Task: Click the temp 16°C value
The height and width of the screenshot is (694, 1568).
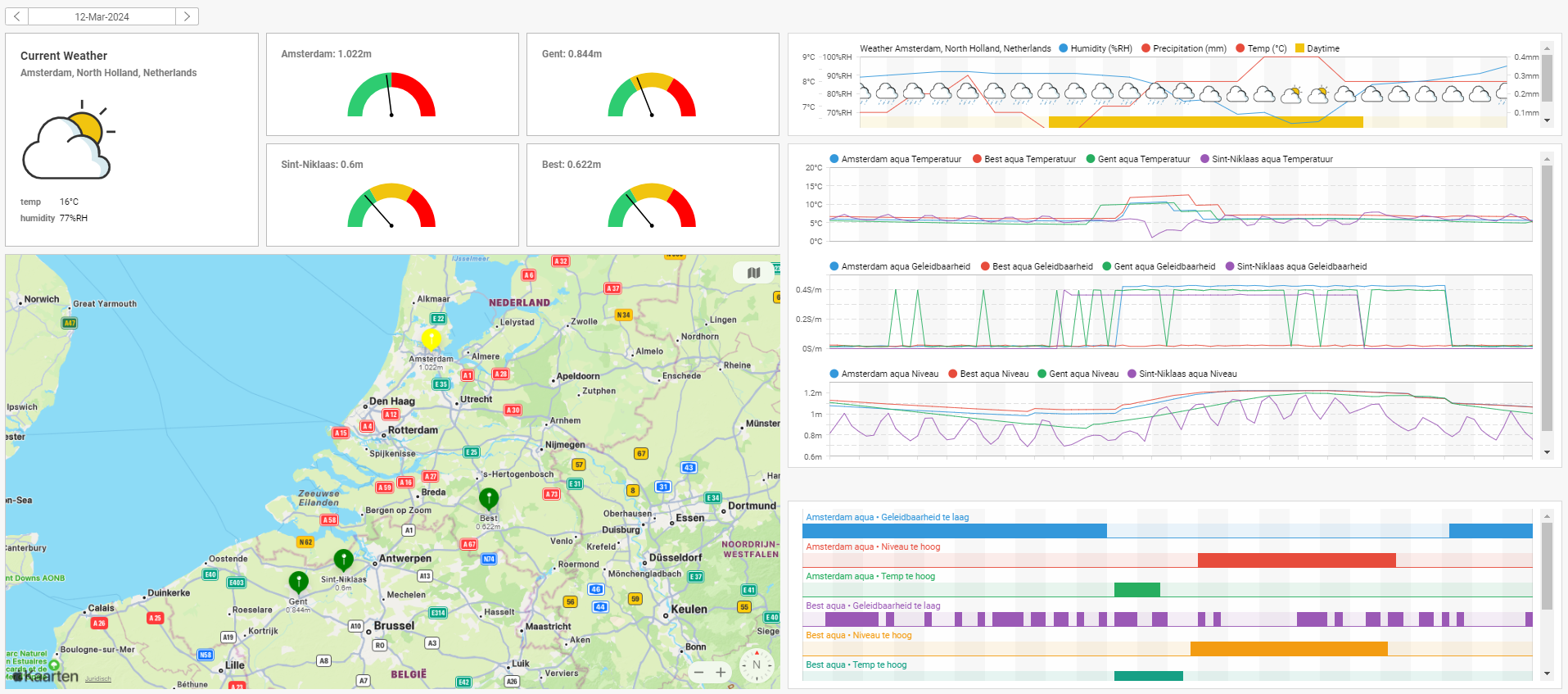Action: click(x=69, y=202)
